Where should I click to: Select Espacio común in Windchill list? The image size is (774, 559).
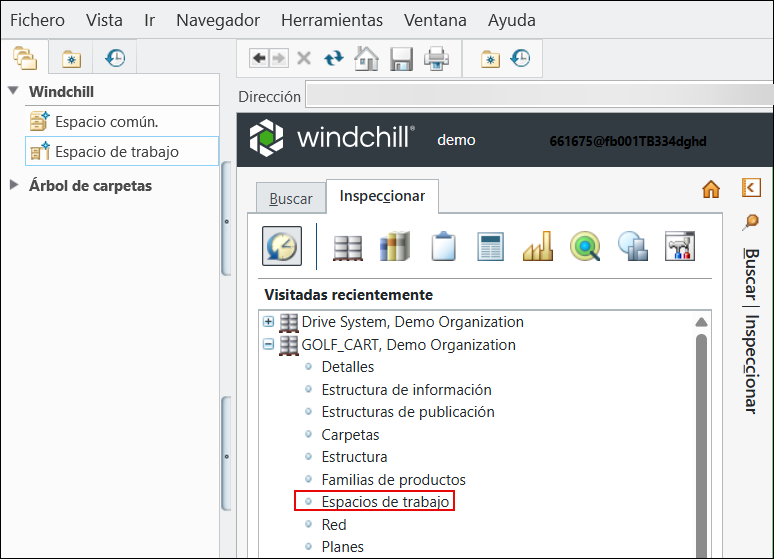tap(122, 121)
